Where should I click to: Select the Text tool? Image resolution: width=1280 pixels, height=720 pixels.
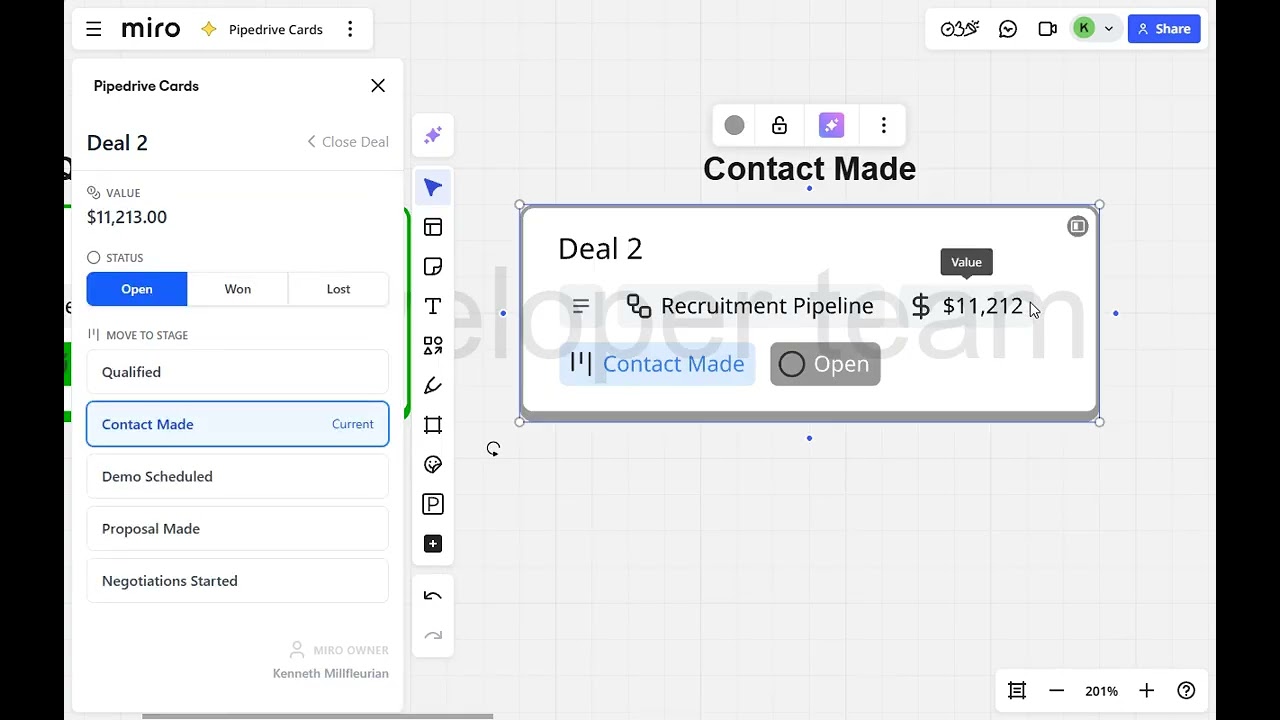[x=433, y=306]
